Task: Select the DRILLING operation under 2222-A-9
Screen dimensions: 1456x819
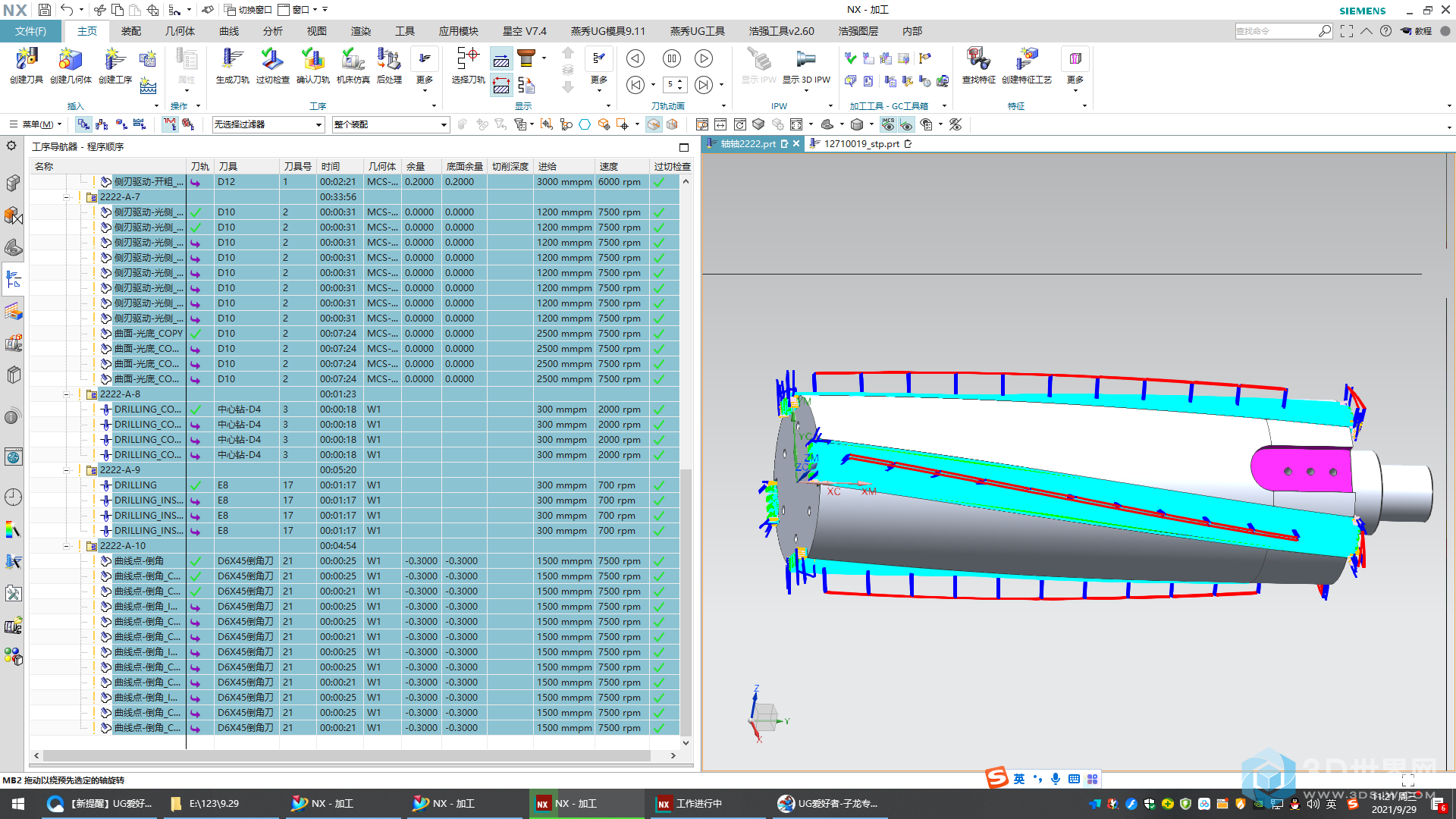Action: pyautogui.click(x=136, y=485)
